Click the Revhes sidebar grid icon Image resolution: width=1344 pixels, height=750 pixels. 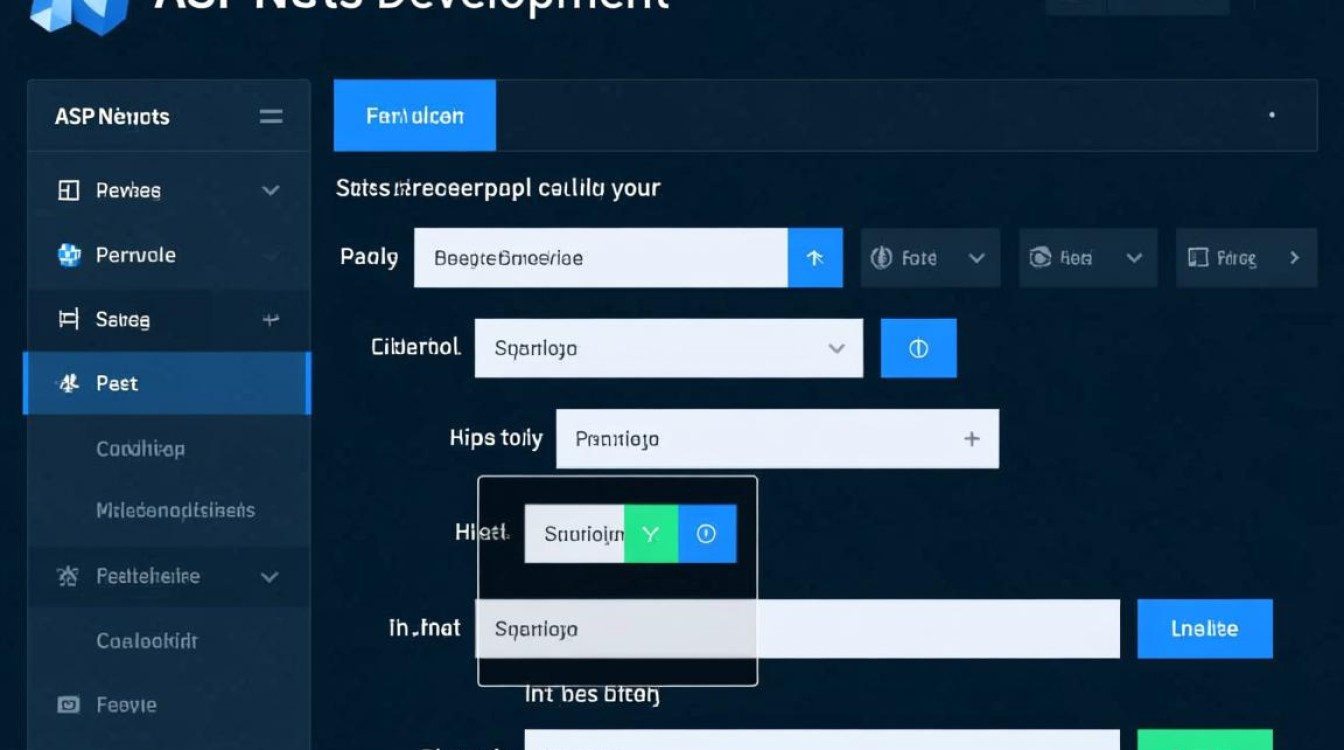coord(68,190)
